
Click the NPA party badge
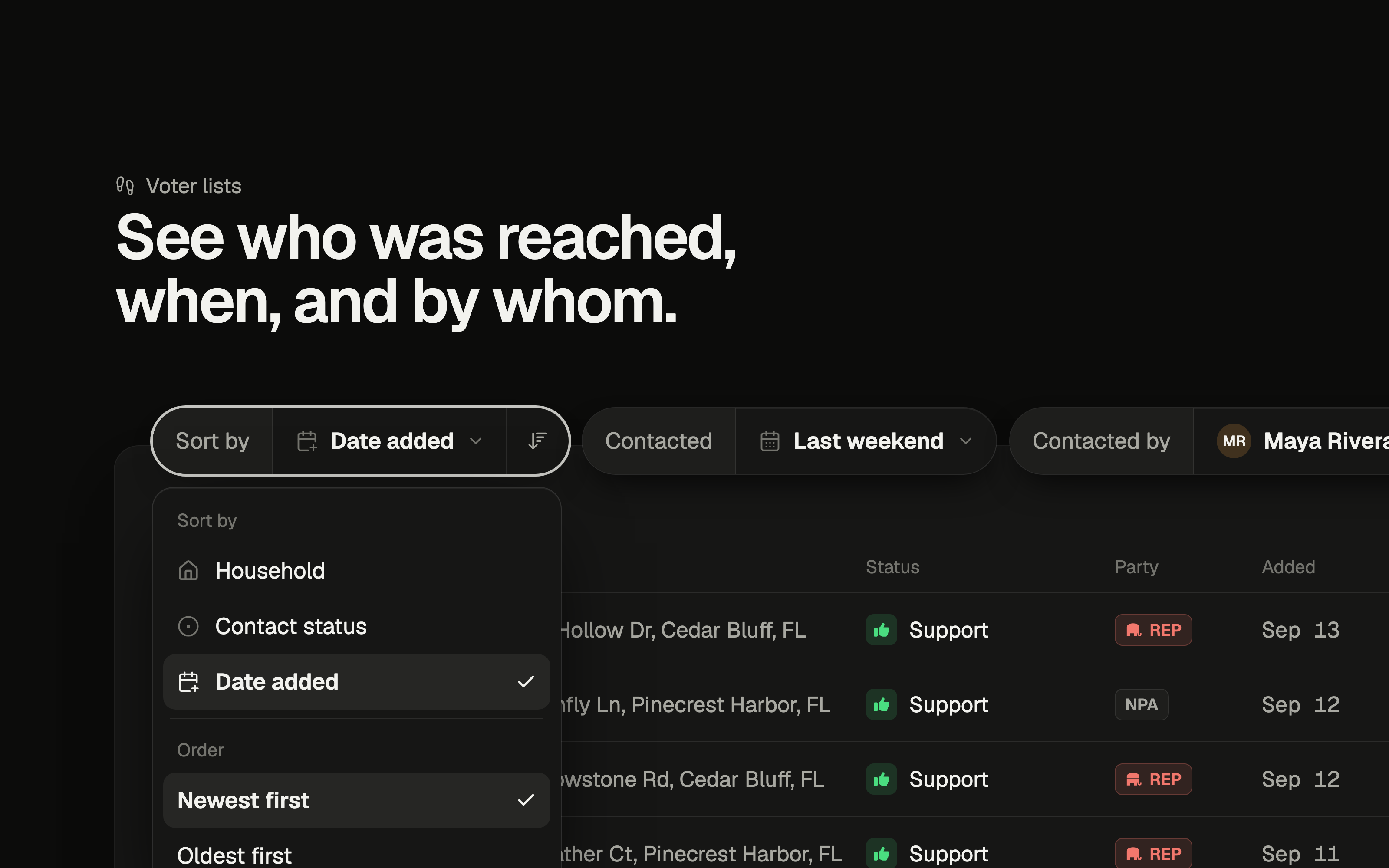pos(1142,704)
